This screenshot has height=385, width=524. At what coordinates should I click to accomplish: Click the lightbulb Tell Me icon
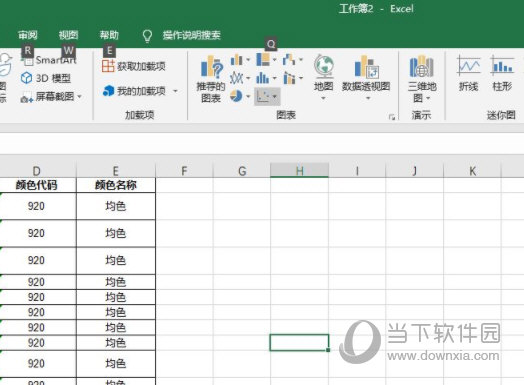[x=147, y=36]
